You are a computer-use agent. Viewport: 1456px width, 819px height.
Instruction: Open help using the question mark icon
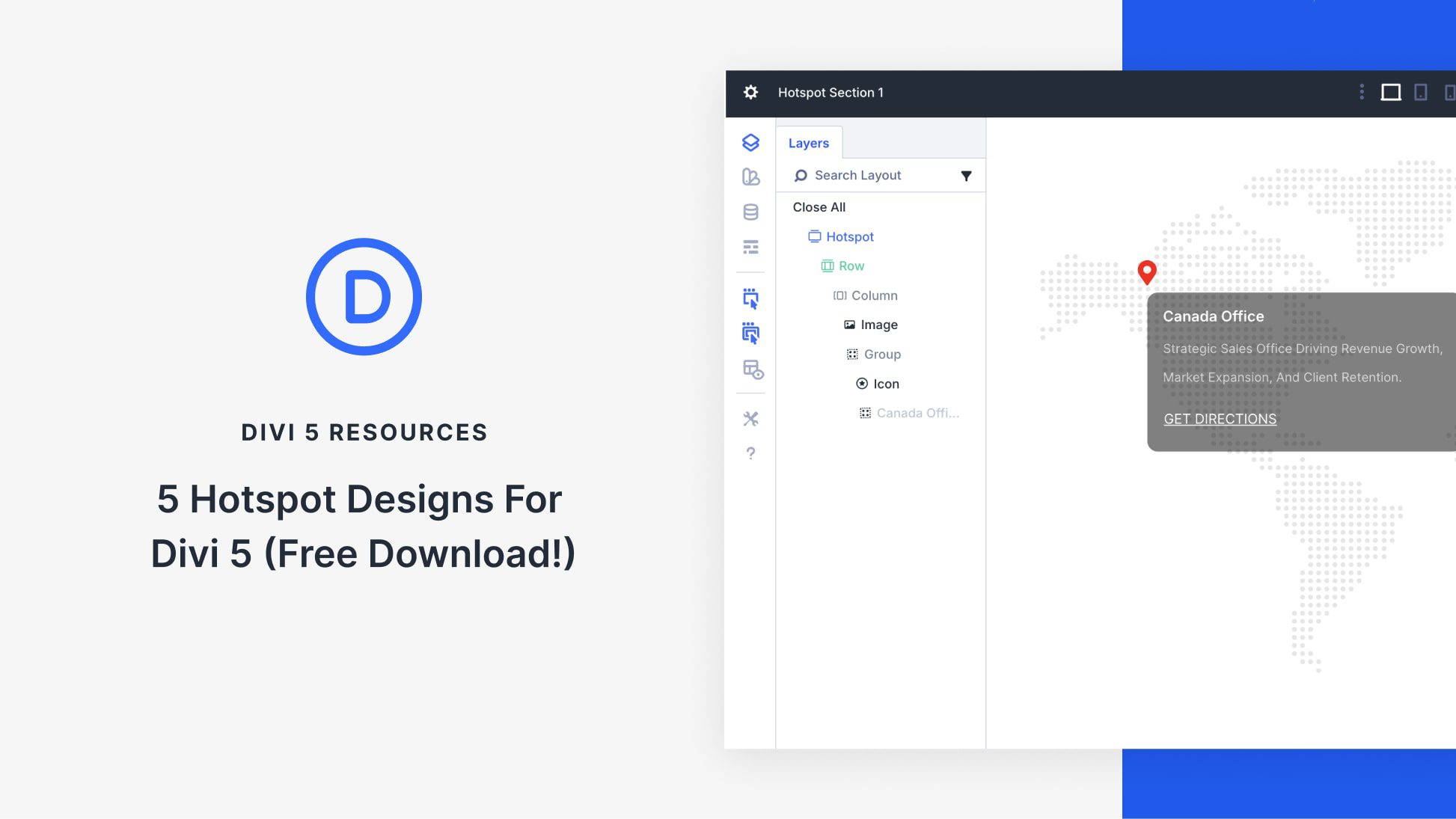coord(750,453)
